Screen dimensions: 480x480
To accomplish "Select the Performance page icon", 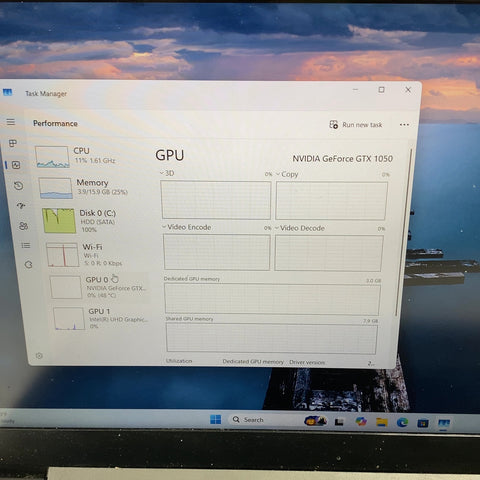I will [x=16, y=165].
